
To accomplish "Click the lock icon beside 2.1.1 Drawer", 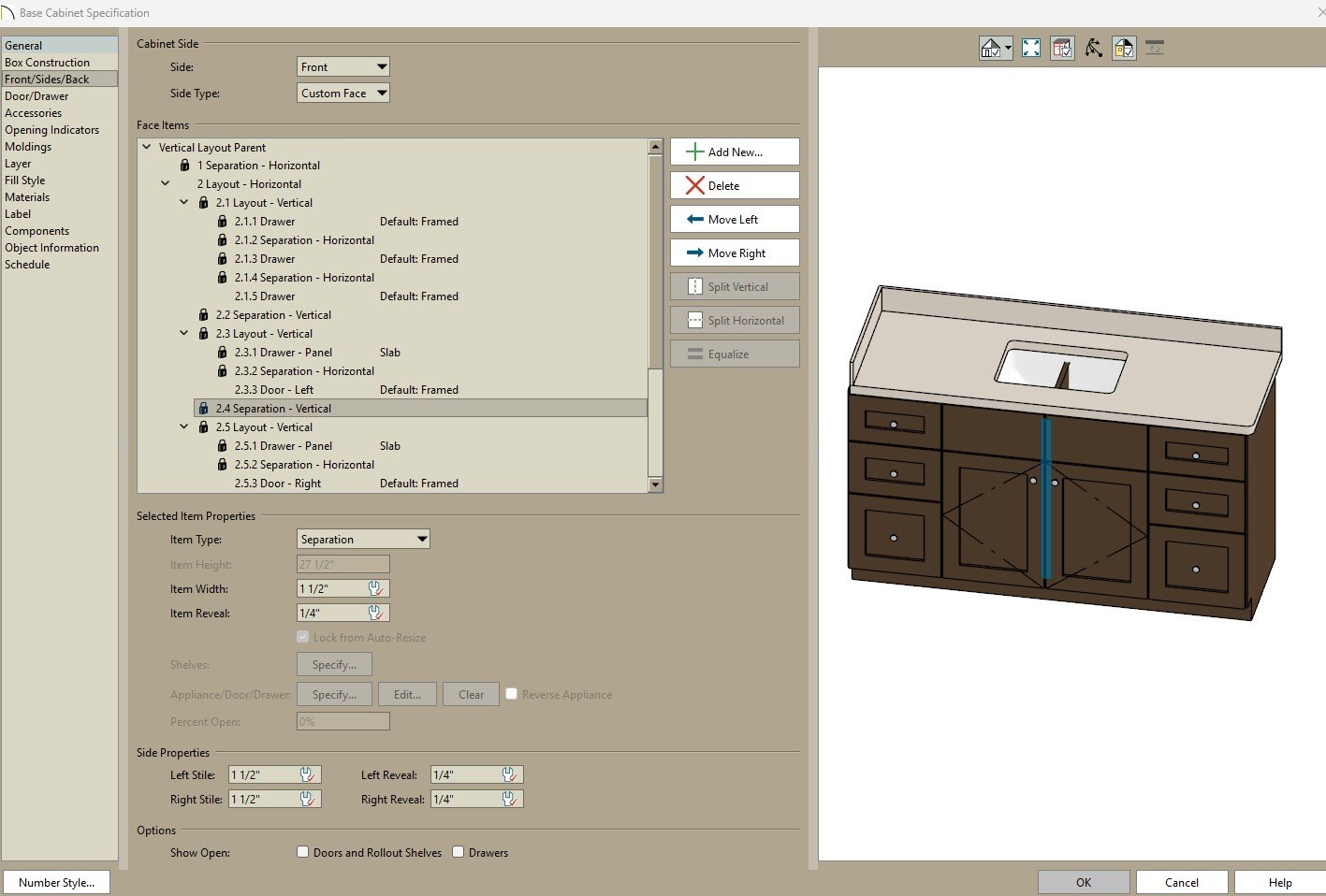I will (x=222, y=222).
